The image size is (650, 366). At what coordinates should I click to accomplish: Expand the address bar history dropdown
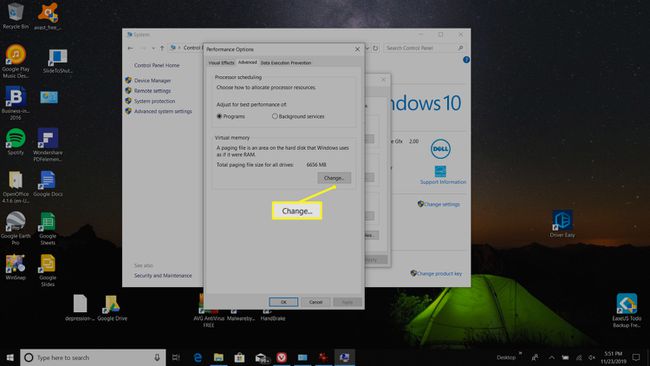pos(367,48)
